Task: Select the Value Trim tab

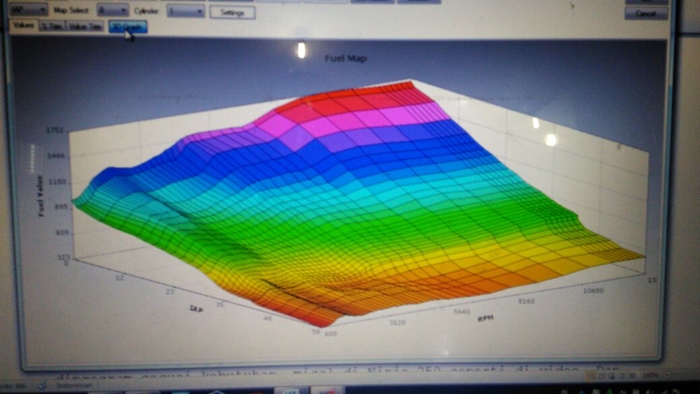Action: pos(85,27)
